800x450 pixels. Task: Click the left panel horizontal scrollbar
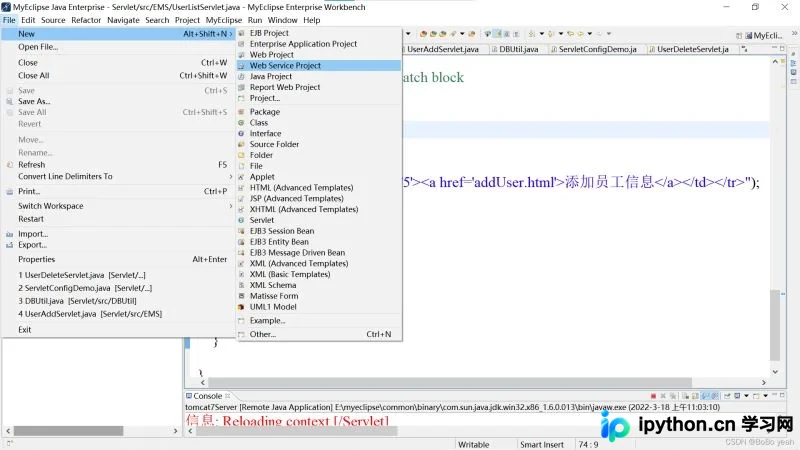click(68, 431)
